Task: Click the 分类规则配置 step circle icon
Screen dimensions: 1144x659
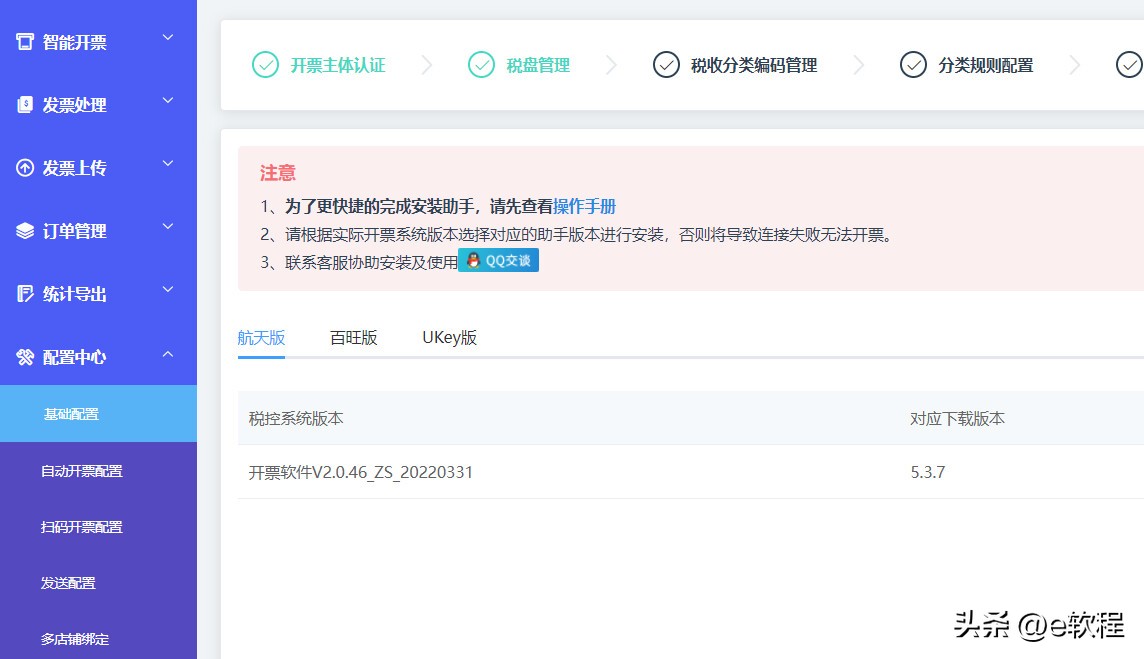Action: (x=913, y=64)
